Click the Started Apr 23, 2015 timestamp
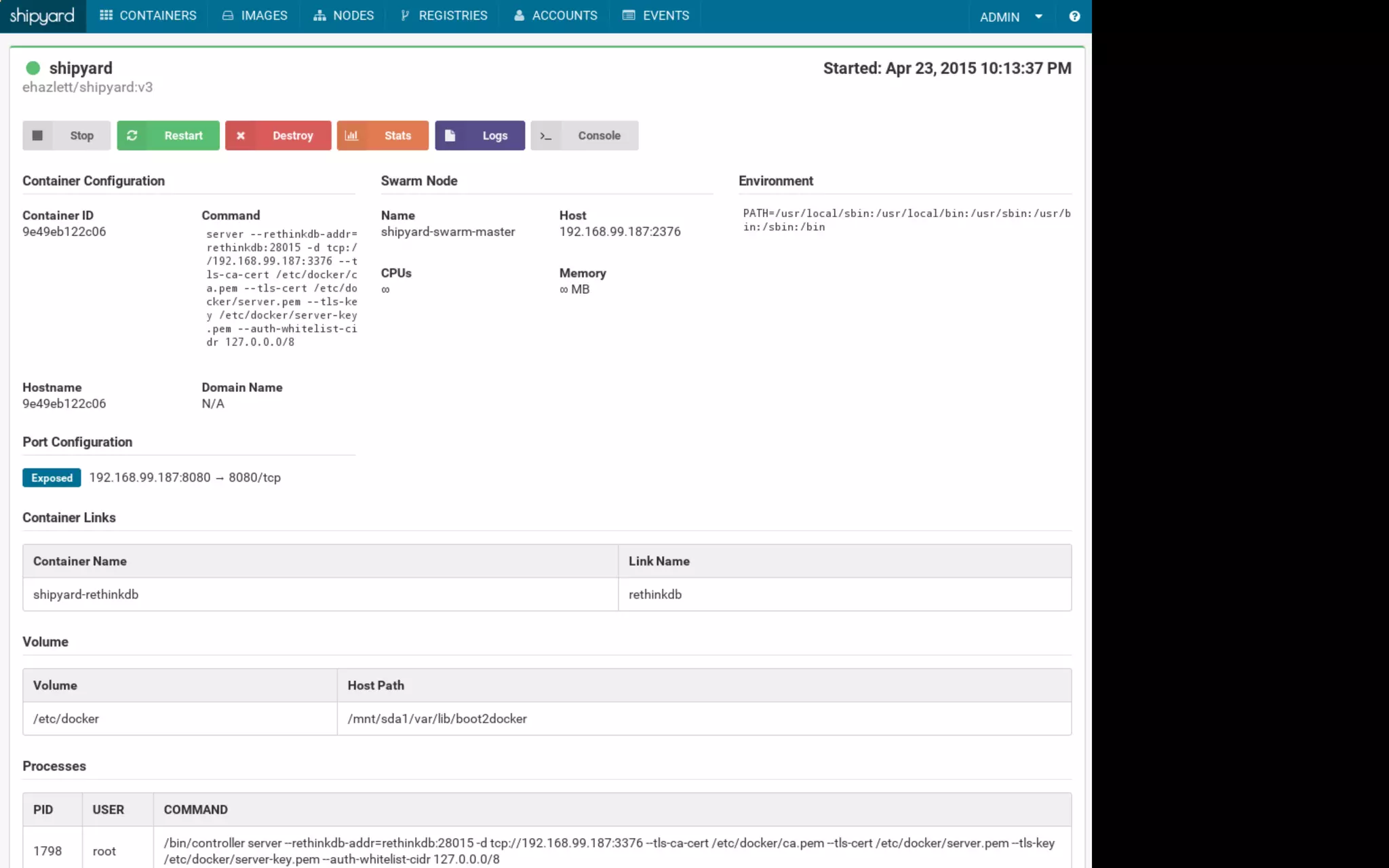1389x868 pixels. point(947,68)
